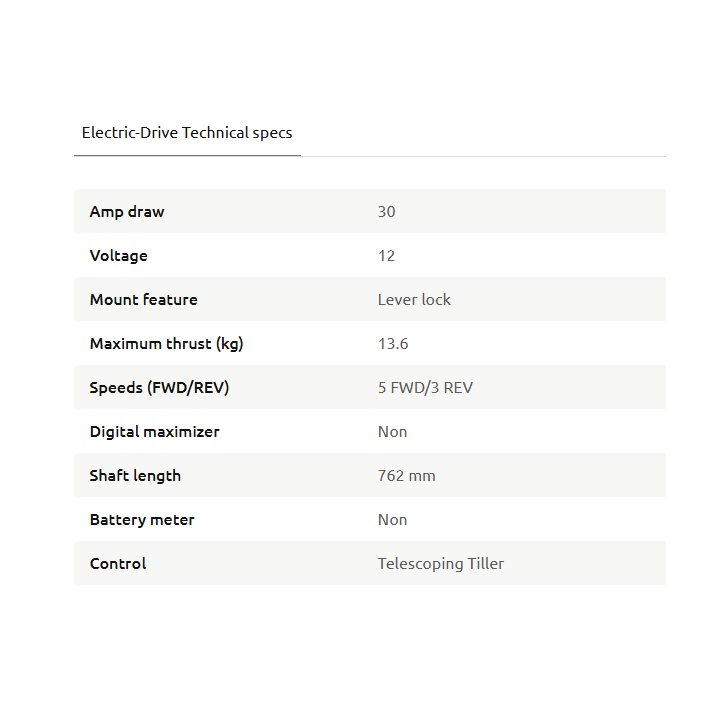Click the Mount feature label
The width and height of the screenshot is (720, 720).
pyautogui.click(x=144, y=300)
